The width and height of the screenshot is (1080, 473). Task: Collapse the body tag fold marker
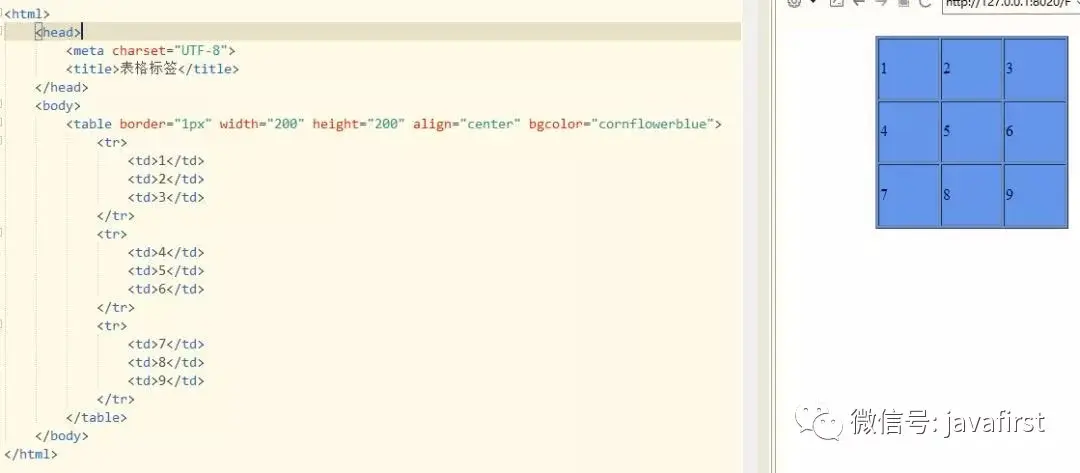[x=2, y=105]
